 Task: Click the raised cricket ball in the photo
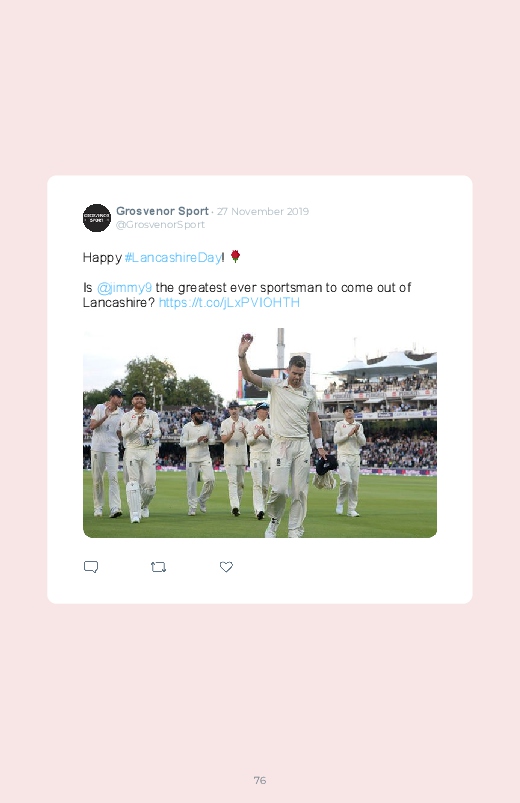tap(247, 337)
